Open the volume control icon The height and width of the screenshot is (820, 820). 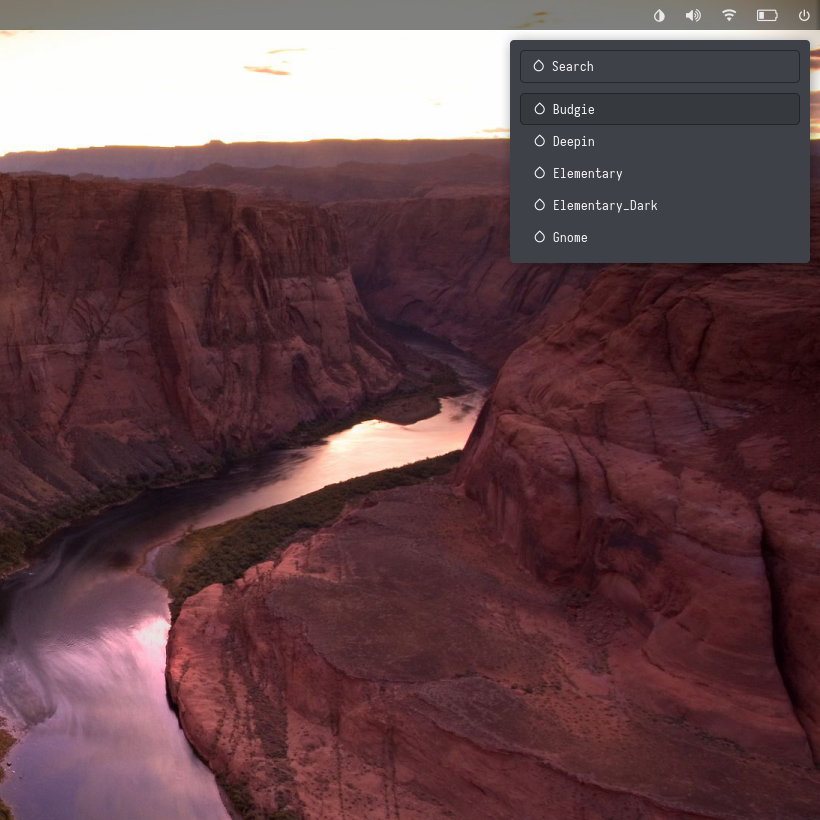point(693,15)
